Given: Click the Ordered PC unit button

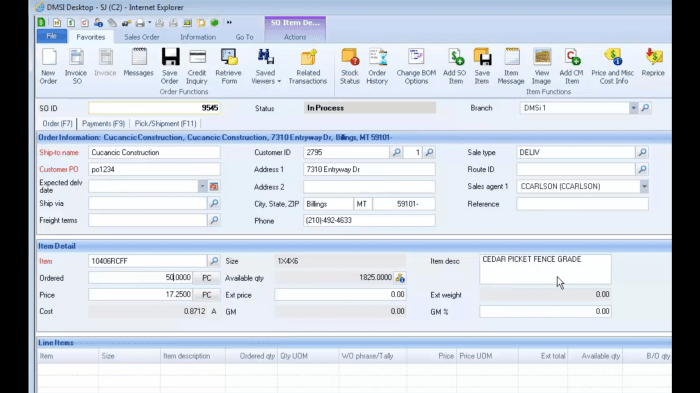Looking at the screenshot, I should coord(207,278).
